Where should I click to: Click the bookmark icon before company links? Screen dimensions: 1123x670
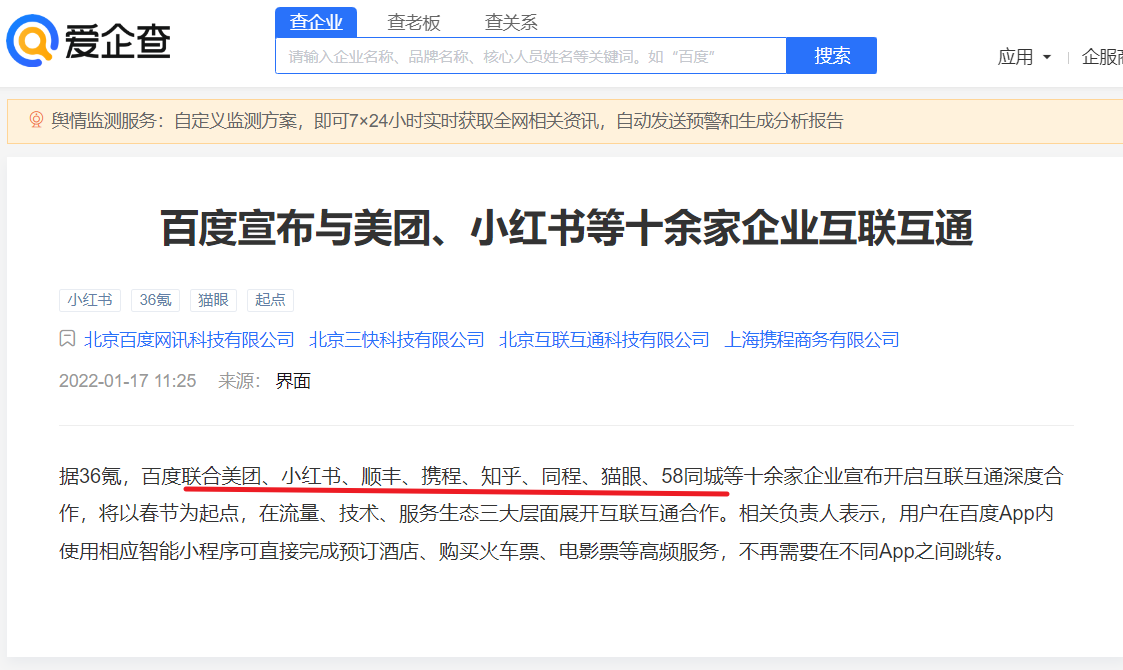(x=67, y=339)
